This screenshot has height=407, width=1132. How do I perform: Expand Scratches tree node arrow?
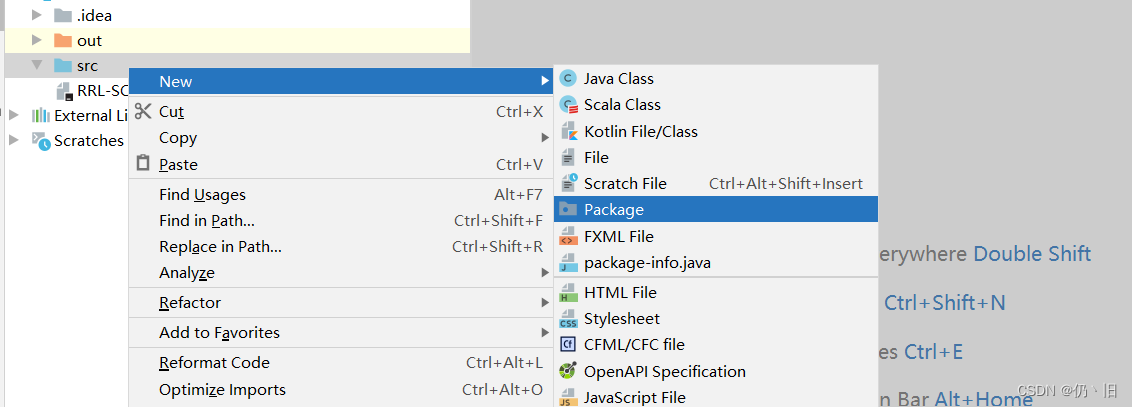point(14,140)
